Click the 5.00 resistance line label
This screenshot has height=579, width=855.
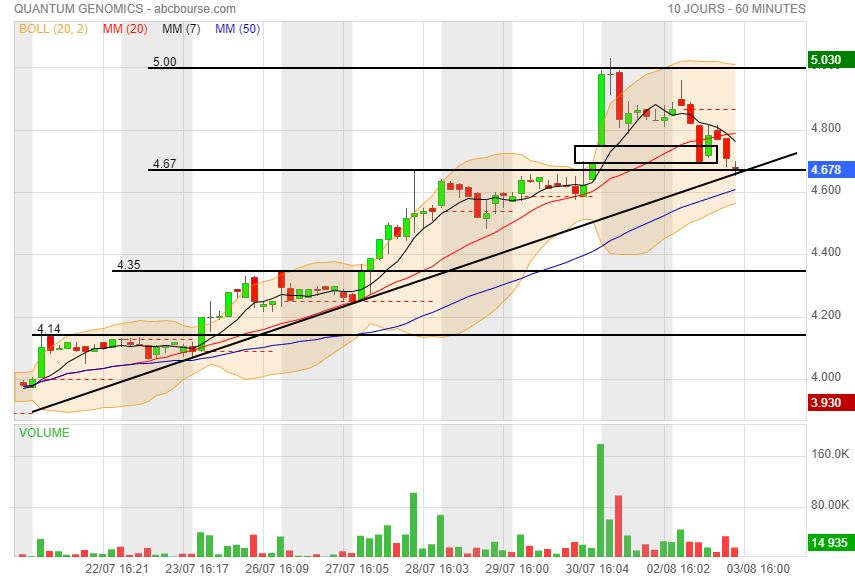[165, 62]
